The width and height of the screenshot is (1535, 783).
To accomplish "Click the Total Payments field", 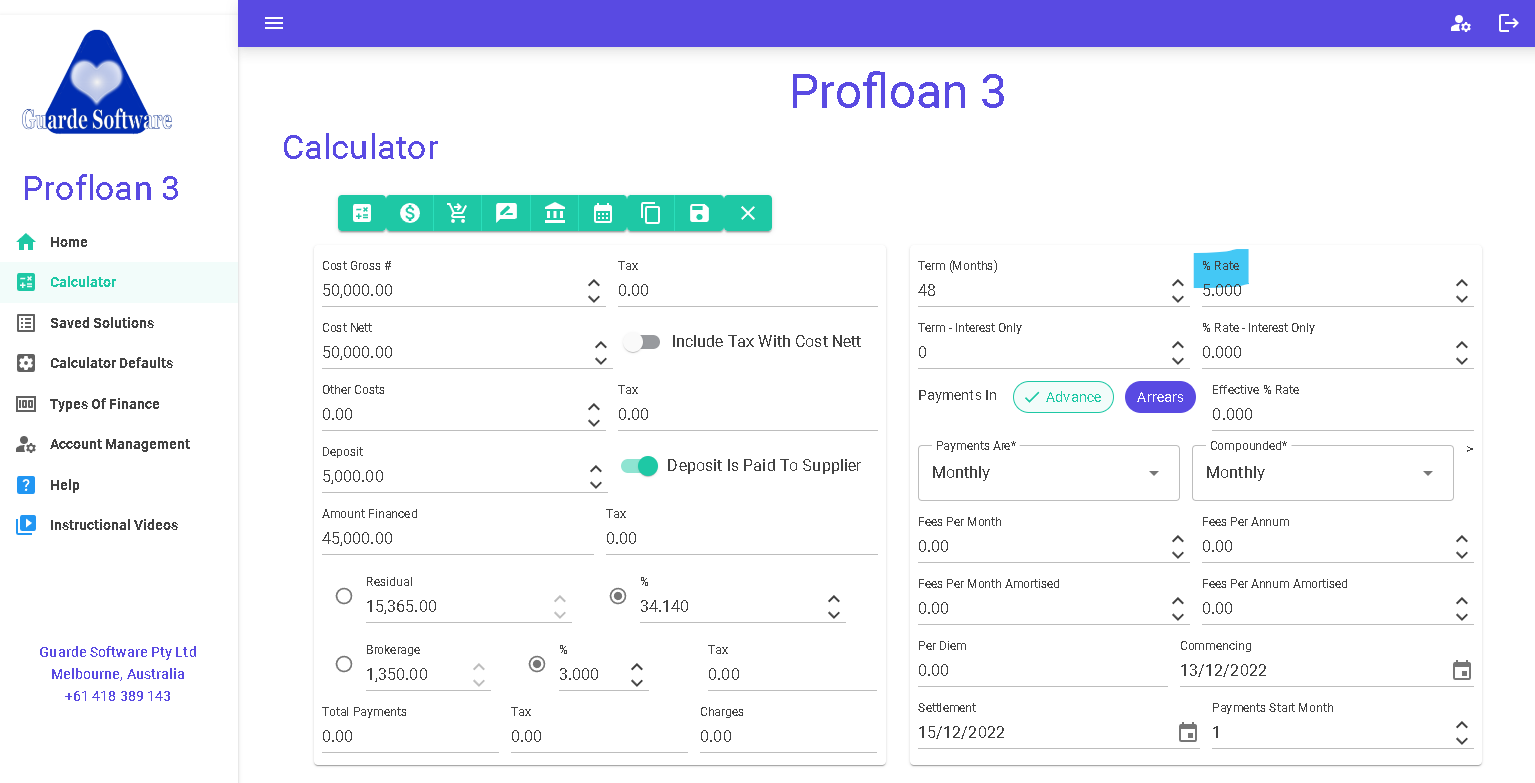I will click(410, 737).
